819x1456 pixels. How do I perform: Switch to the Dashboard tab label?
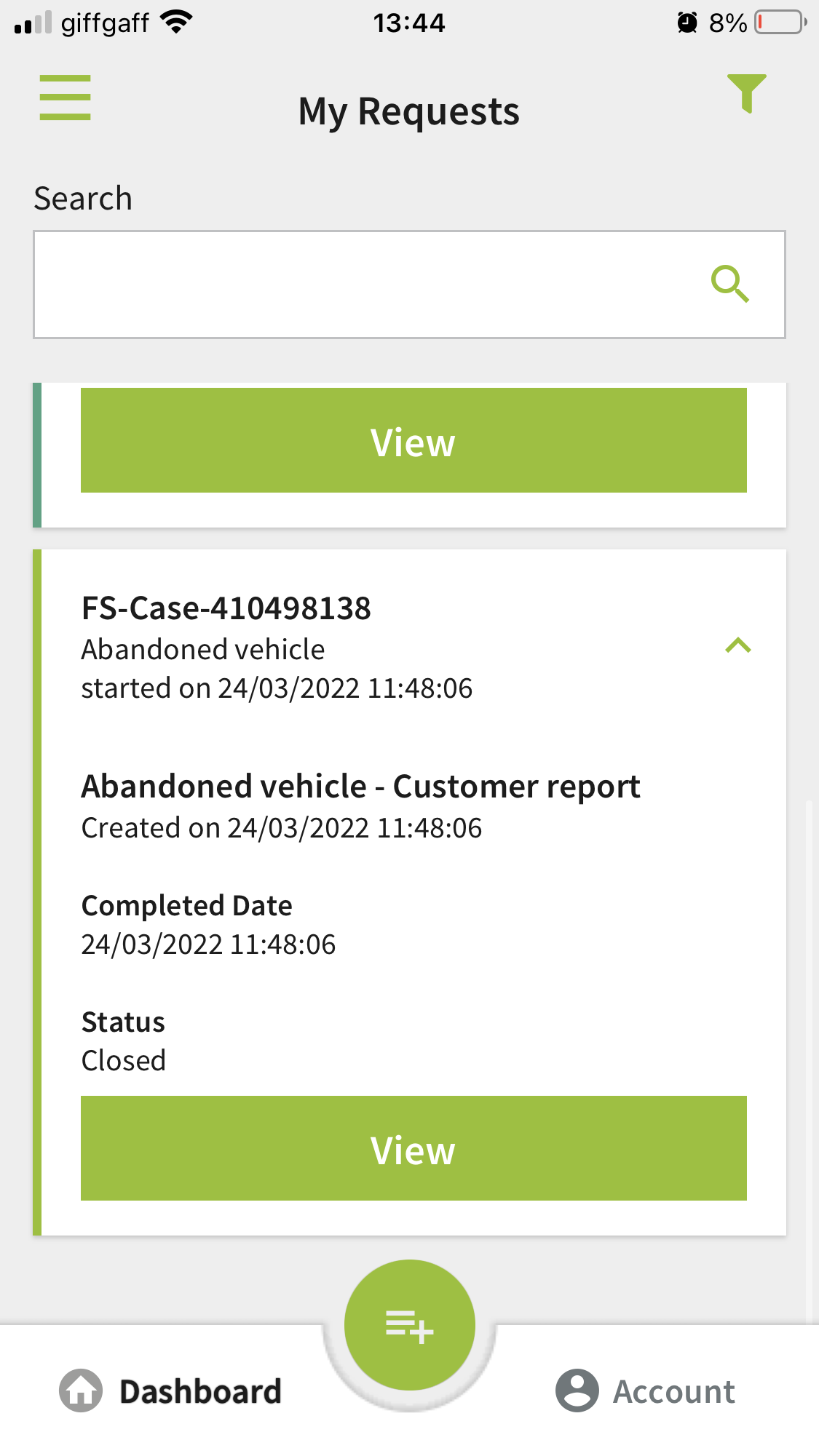[200, 1391]
